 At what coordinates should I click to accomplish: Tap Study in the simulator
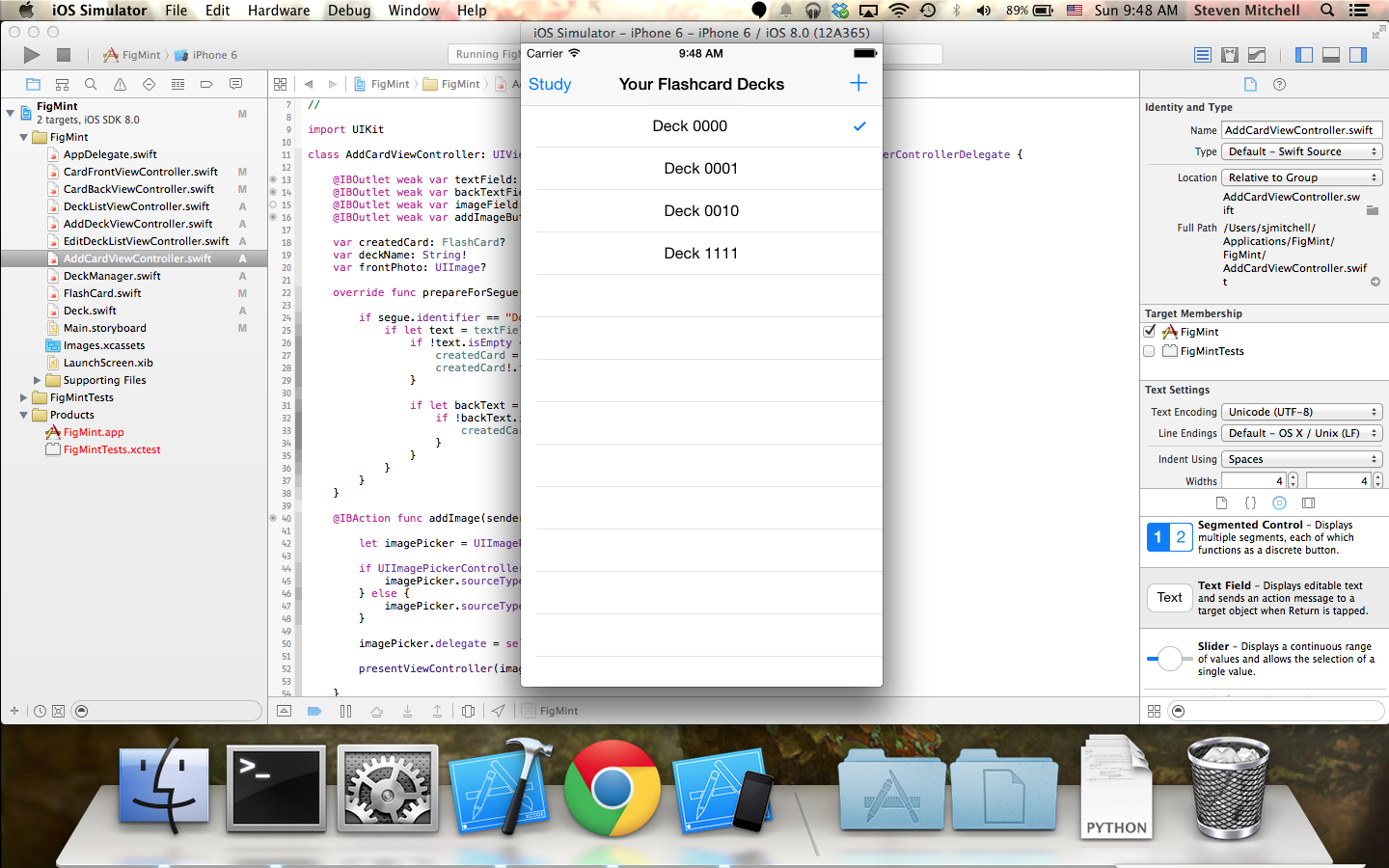click(x=550, y=85)
